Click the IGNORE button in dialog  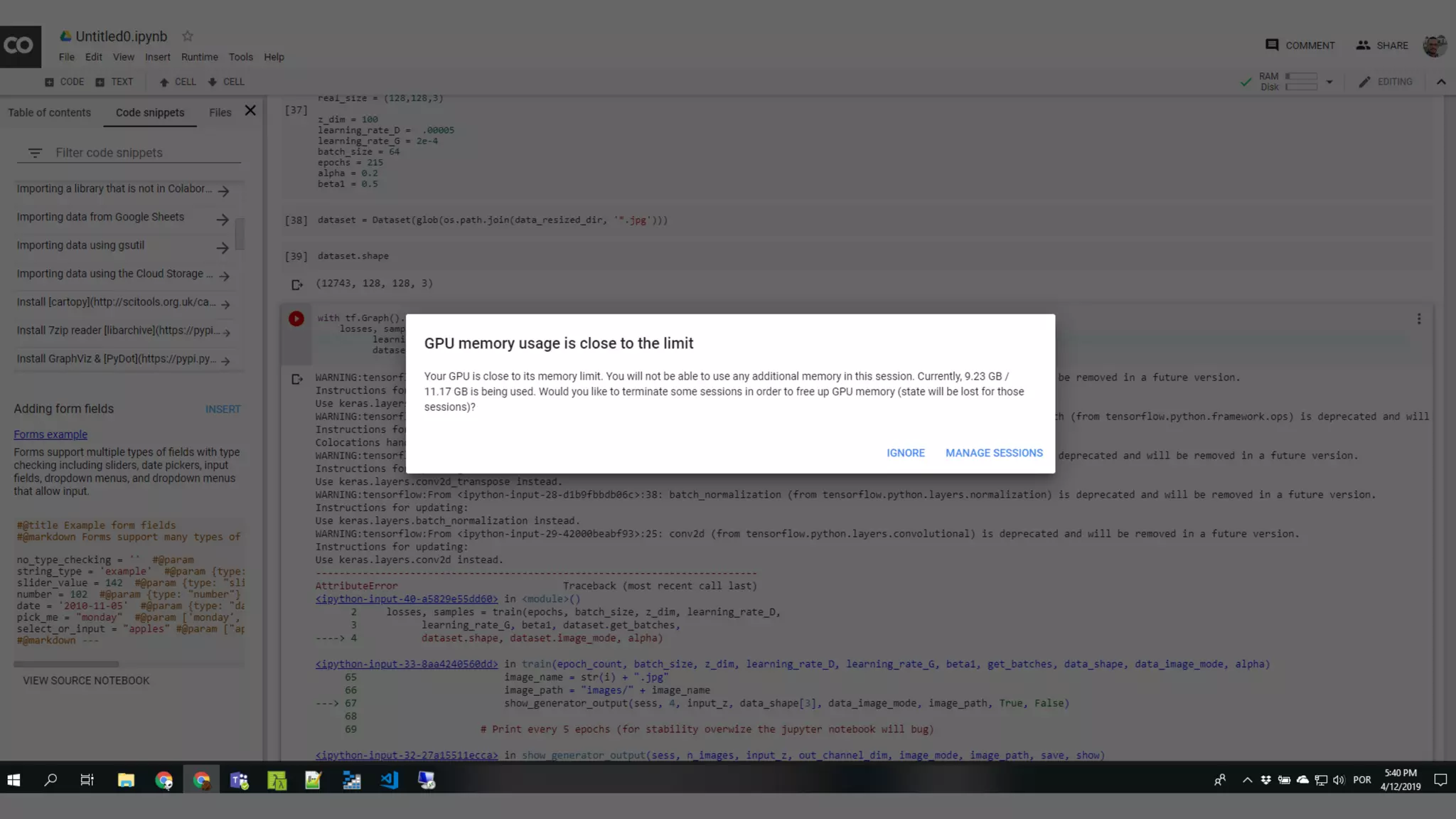tap(905, 453)
